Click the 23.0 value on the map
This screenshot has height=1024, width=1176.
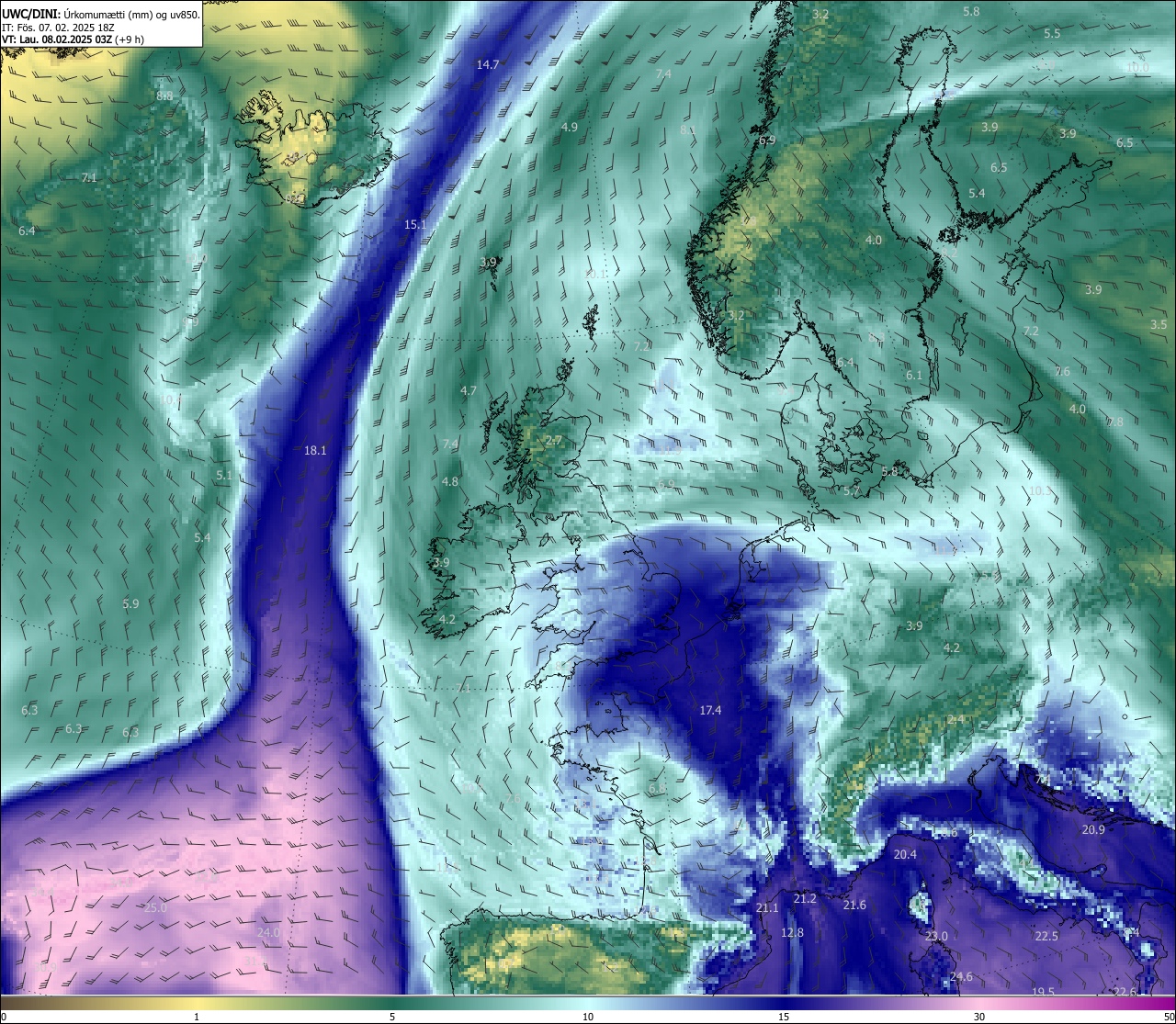click(936, 936)
